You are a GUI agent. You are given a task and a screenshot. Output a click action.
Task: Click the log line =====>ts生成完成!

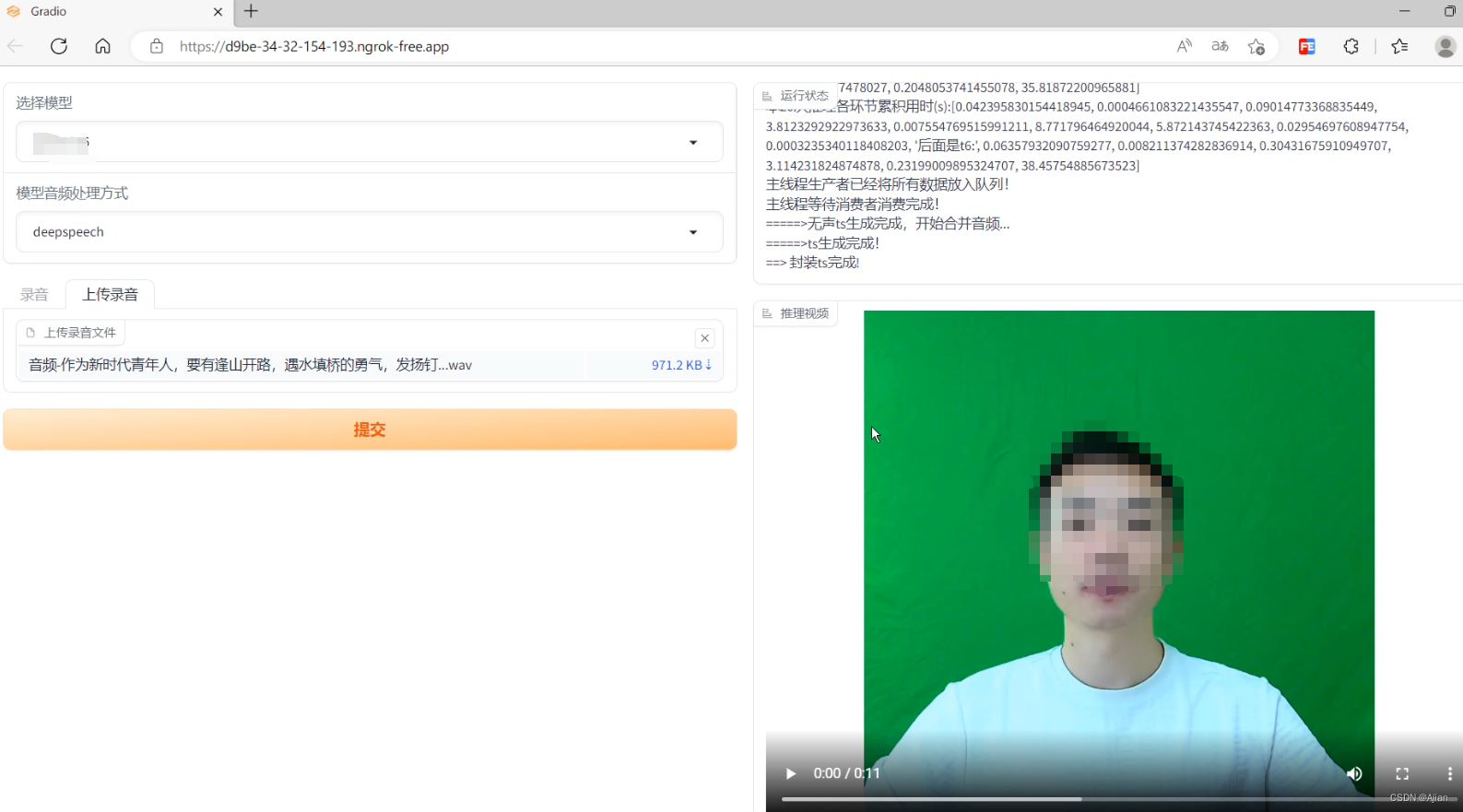point(822,243)
